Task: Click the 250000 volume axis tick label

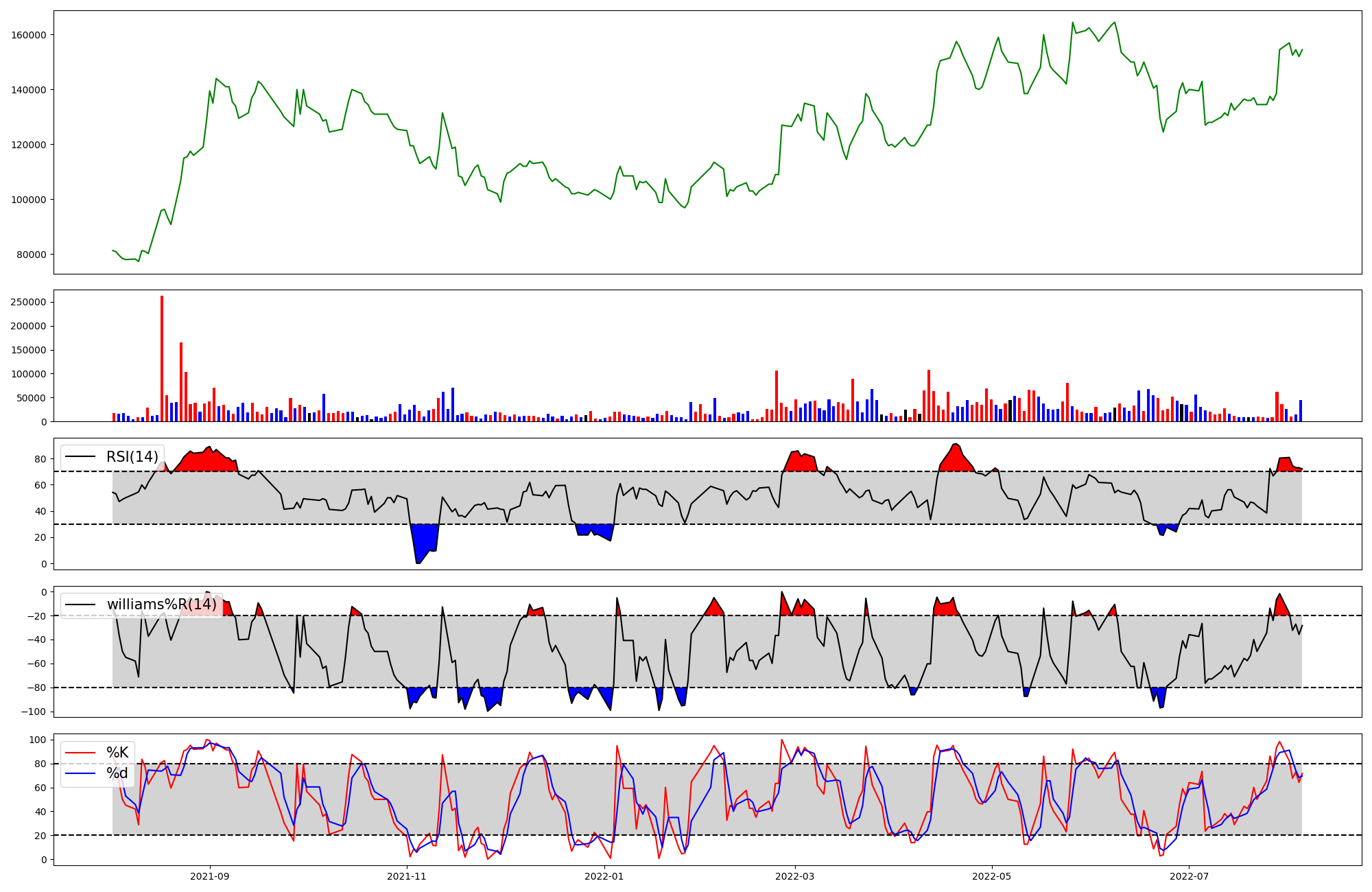Action: 28,302
